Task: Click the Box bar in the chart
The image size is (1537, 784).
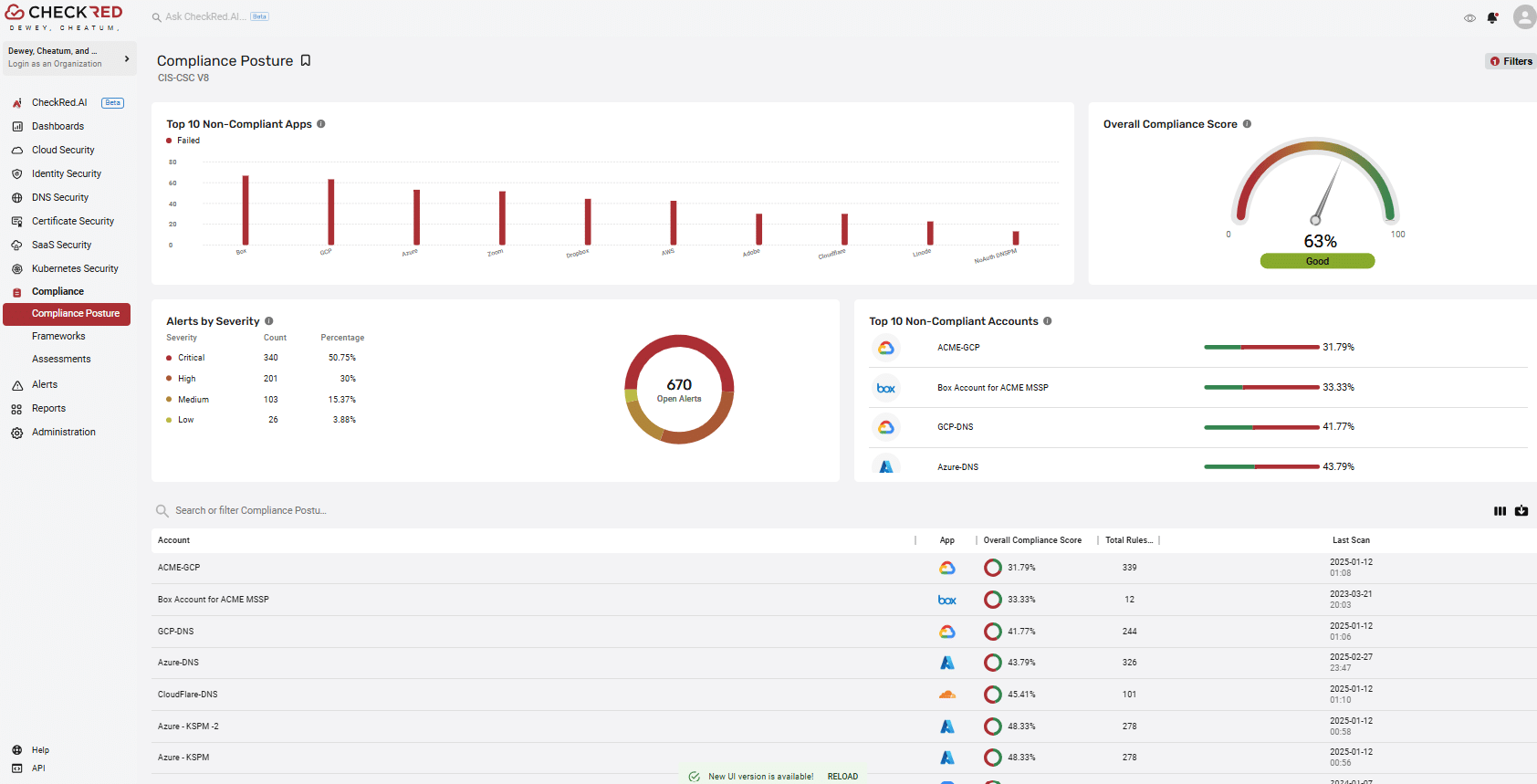Action: coord(245,210)
